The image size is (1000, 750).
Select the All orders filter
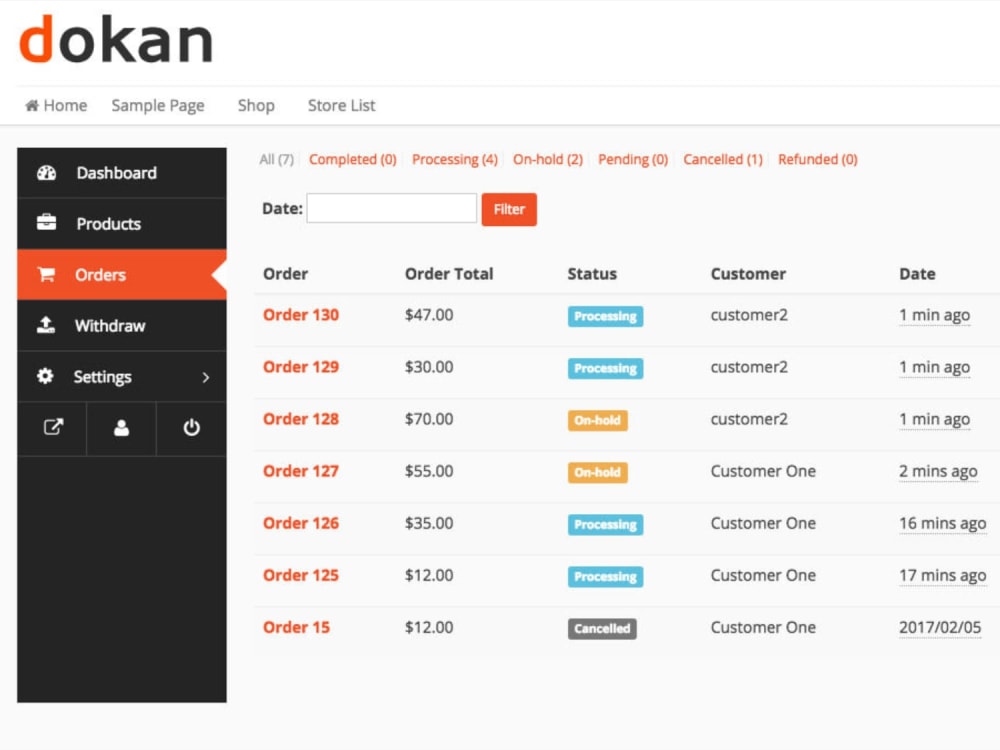click(x=275, y=159)
